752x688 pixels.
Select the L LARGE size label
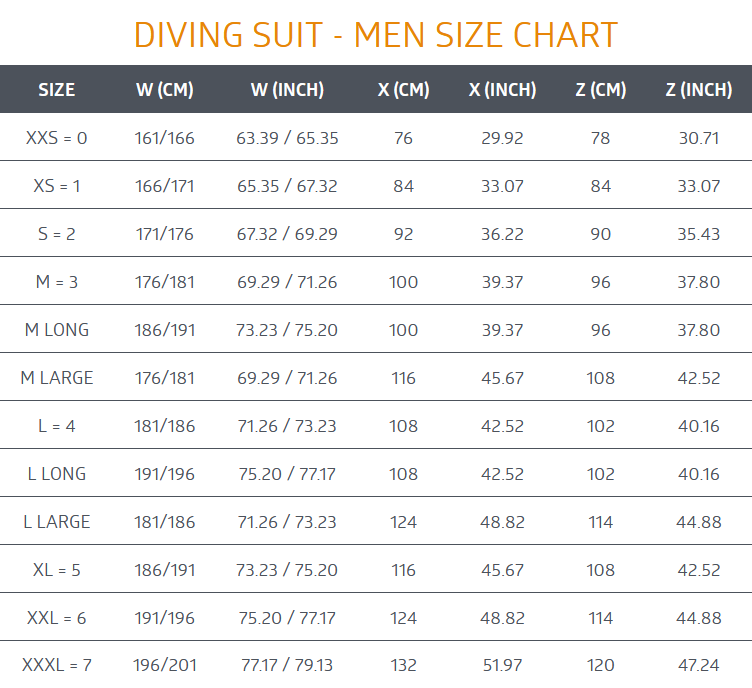(x=57, y=522)
